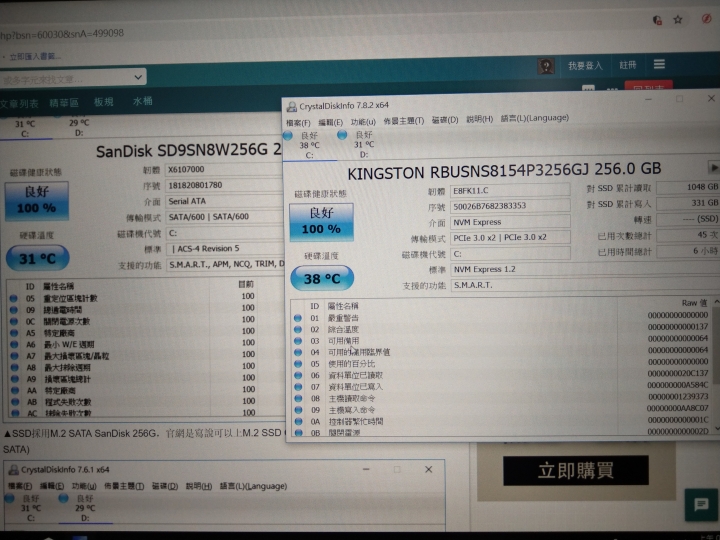
Task: Click the 38 °C temperature button
Action: click(322, 278)
